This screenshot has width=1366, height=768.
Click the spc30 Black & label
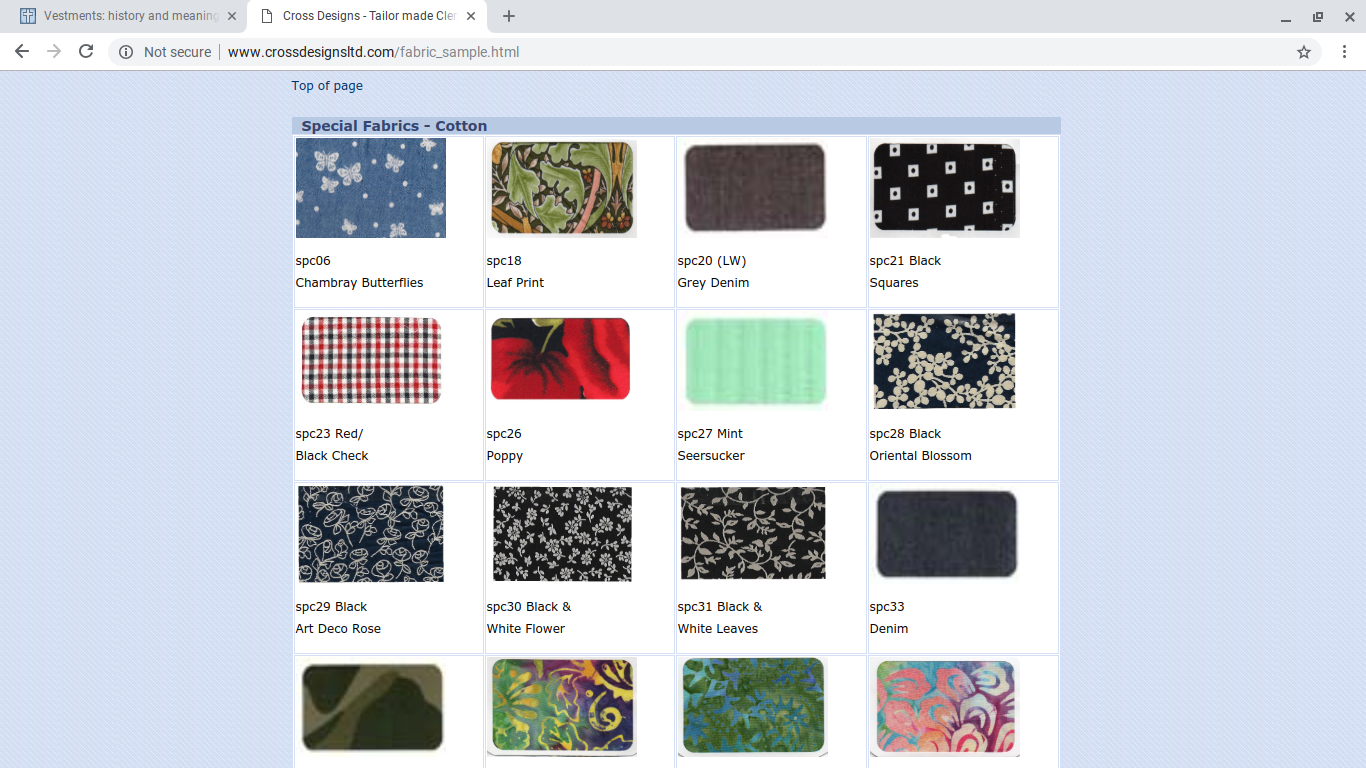(529, 607)
